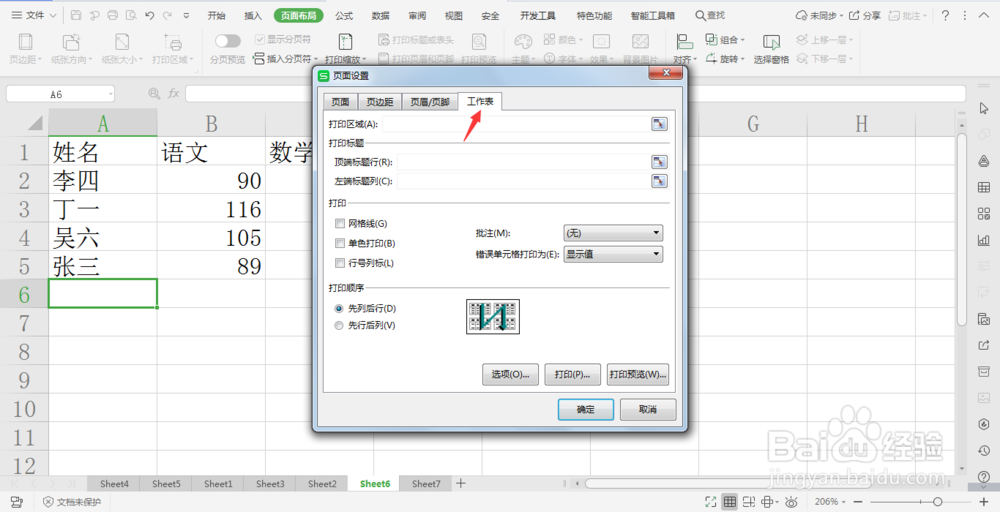Click the range picker icon for 打印区域

[x=659, y=124]
